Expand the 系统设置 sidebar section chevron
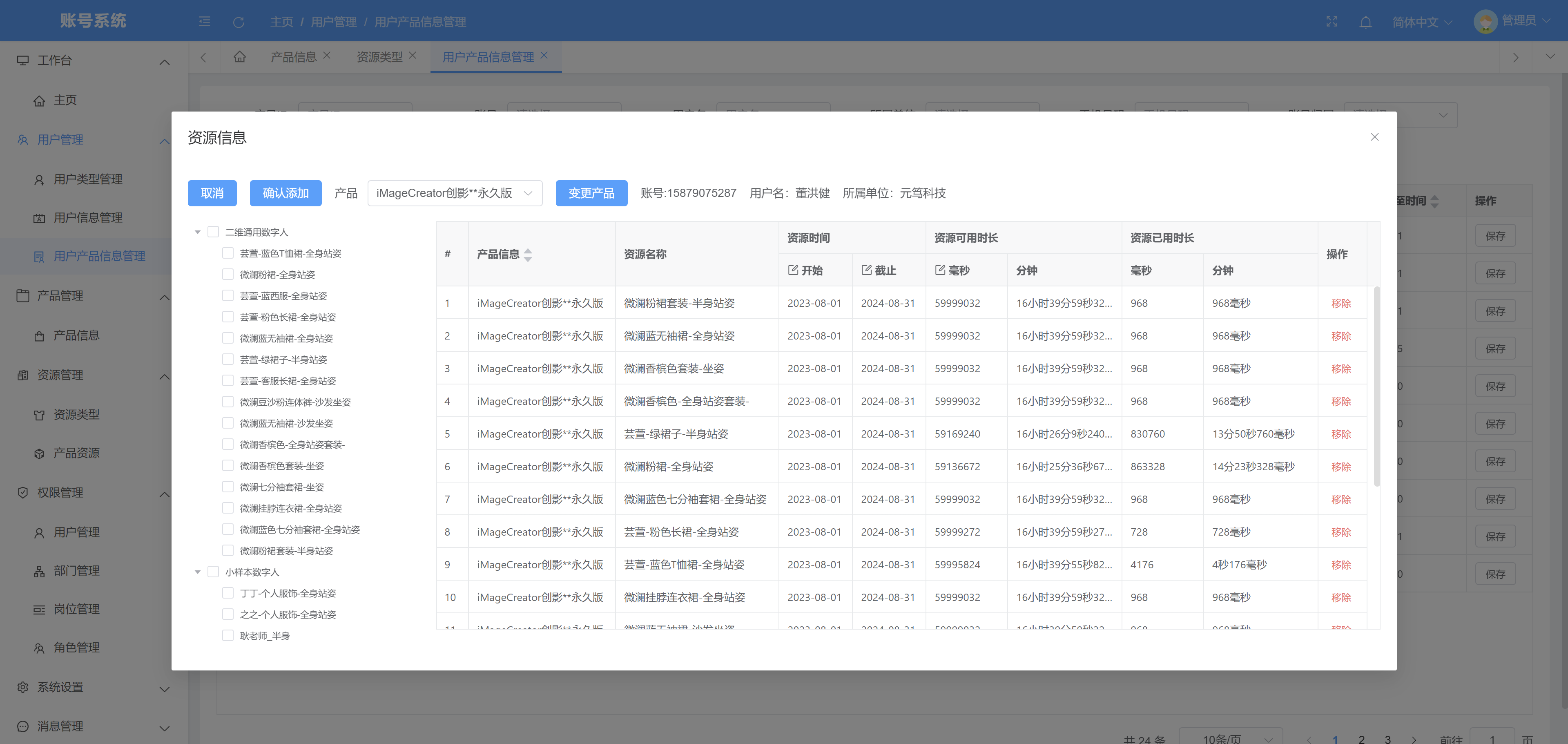Viewport: 1568px width, 744px height. click(x=164, y=688)
